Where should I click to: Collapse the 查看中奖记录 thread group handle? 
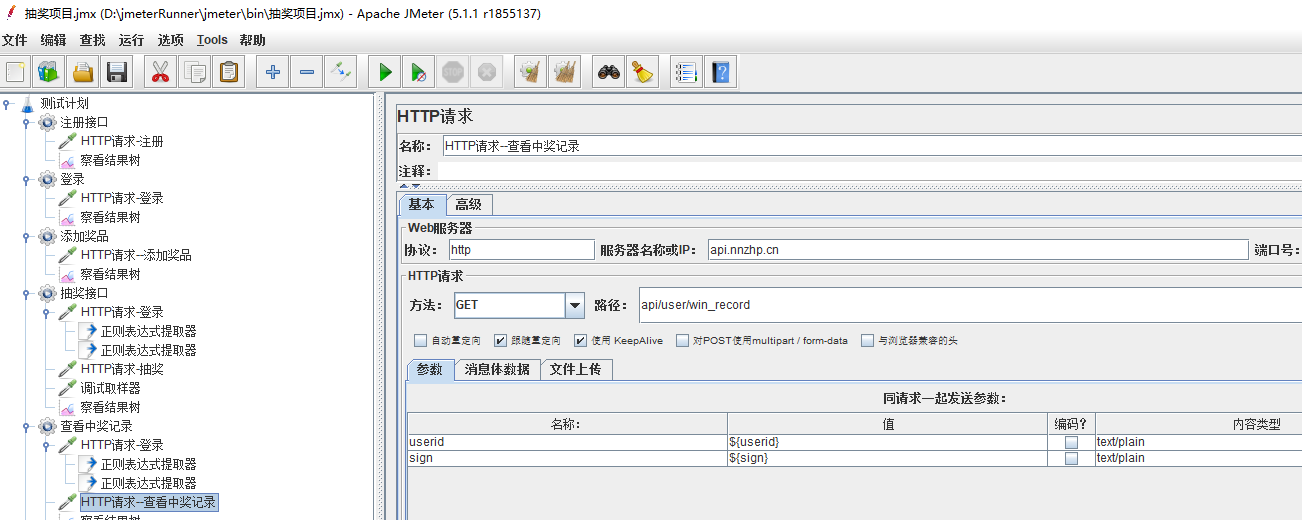[26, 427]
